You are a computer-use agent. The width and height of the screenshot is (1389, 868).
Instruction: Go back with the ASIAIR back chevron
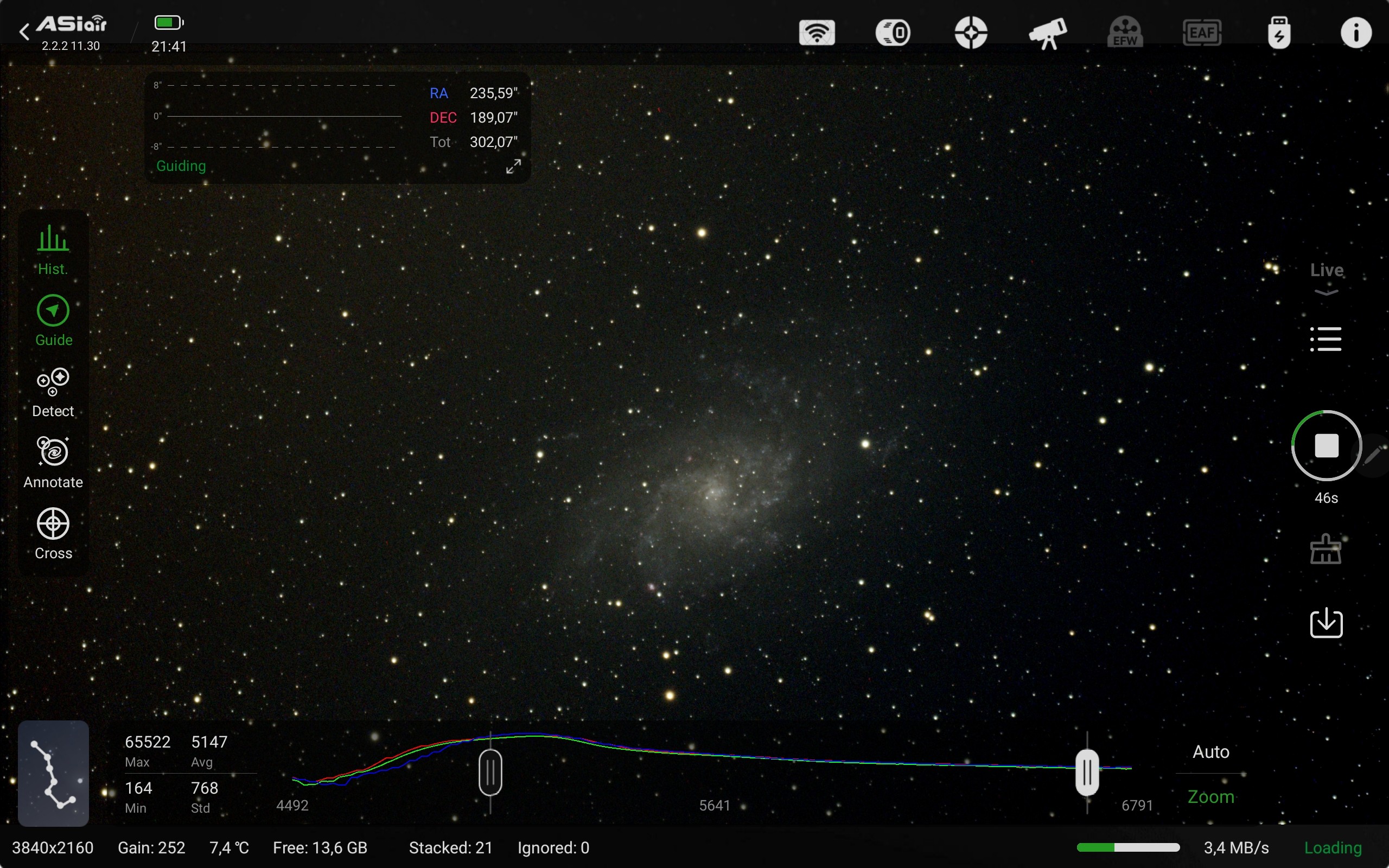24,31
